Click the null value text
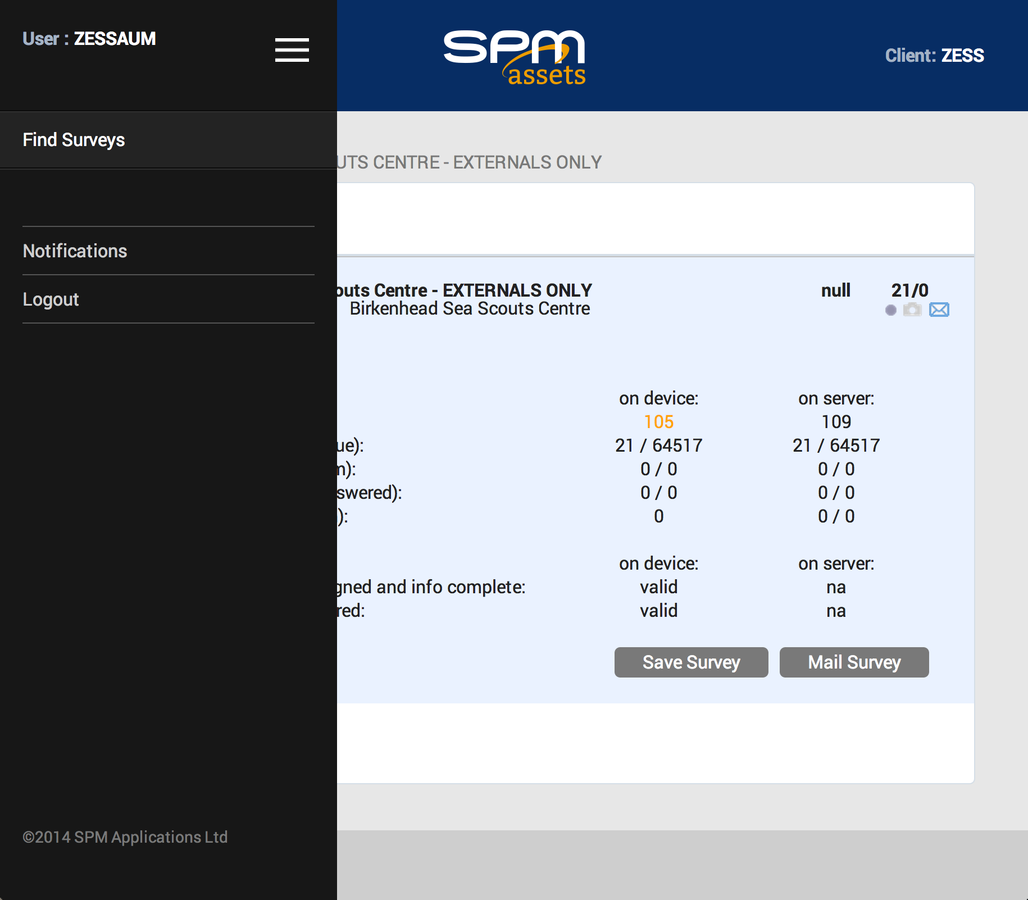 [x=836, y=290]
